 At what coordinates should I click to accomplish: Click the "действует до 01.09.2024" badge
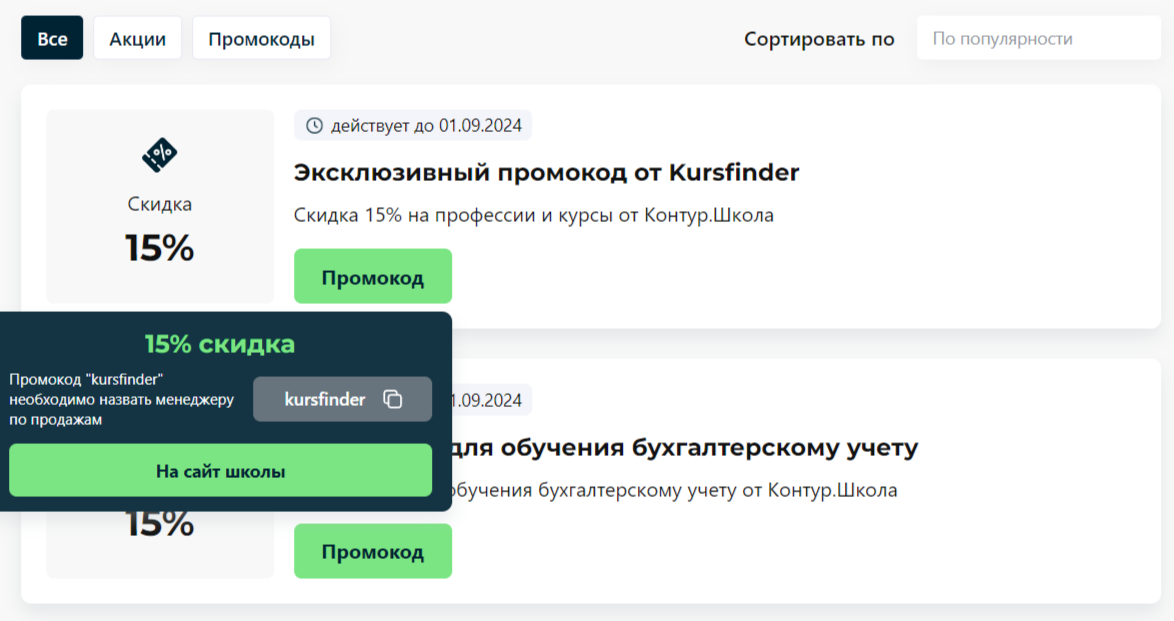click(x=413, y=126)
